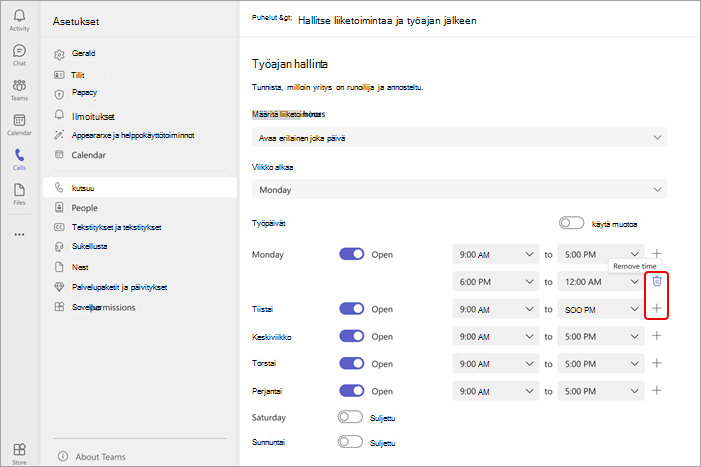Viewport: 701px width, 467px height.
Task: Toggle Monday open switch
Action: coord(351,254)
